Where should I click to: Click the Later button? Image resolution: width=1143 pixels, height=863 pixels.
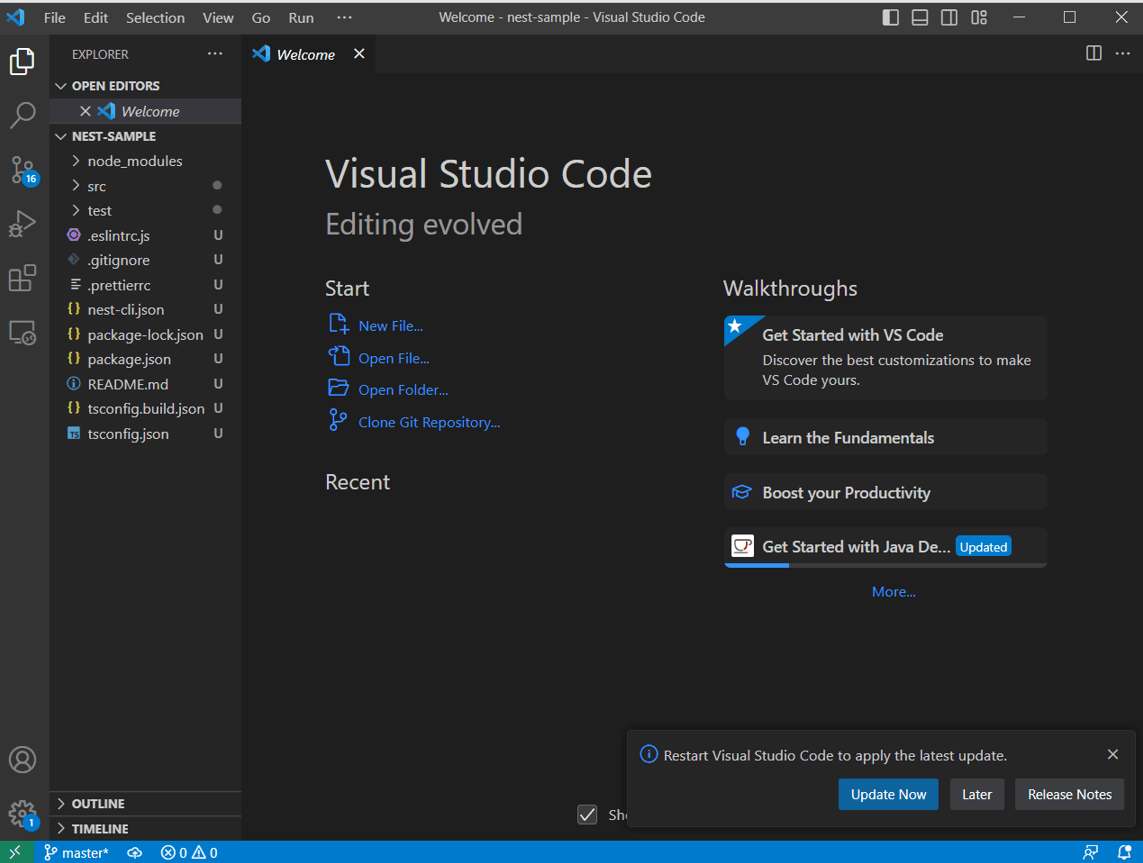click(x=977, y=794)
